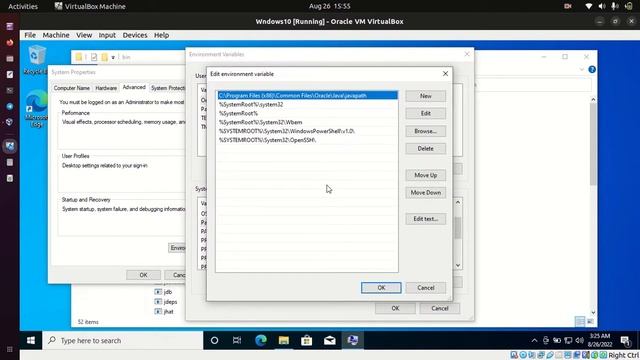Open the Mail app from the taskbar
640x360 pixels.
pos(330,340)
